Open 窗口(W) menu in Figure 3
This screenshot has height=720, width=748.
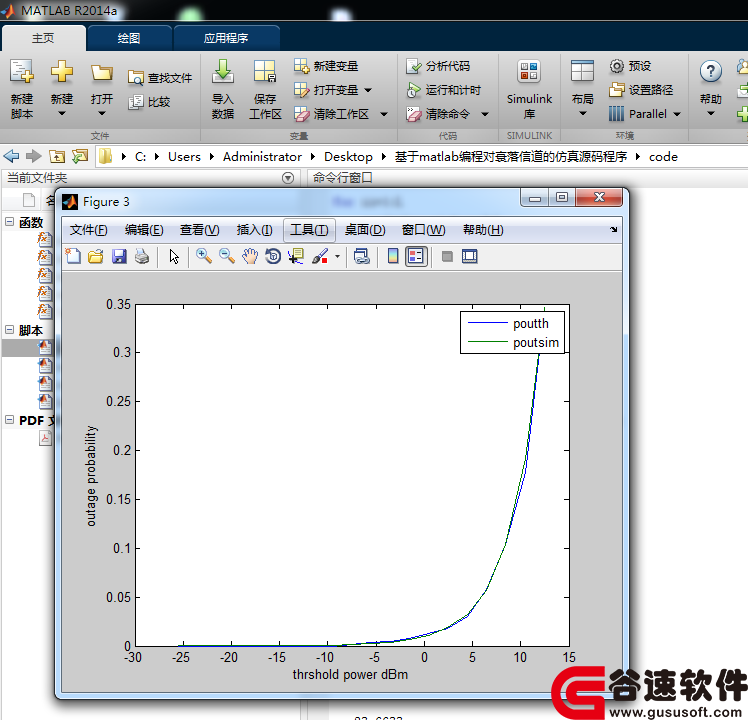tap(424, 230)
